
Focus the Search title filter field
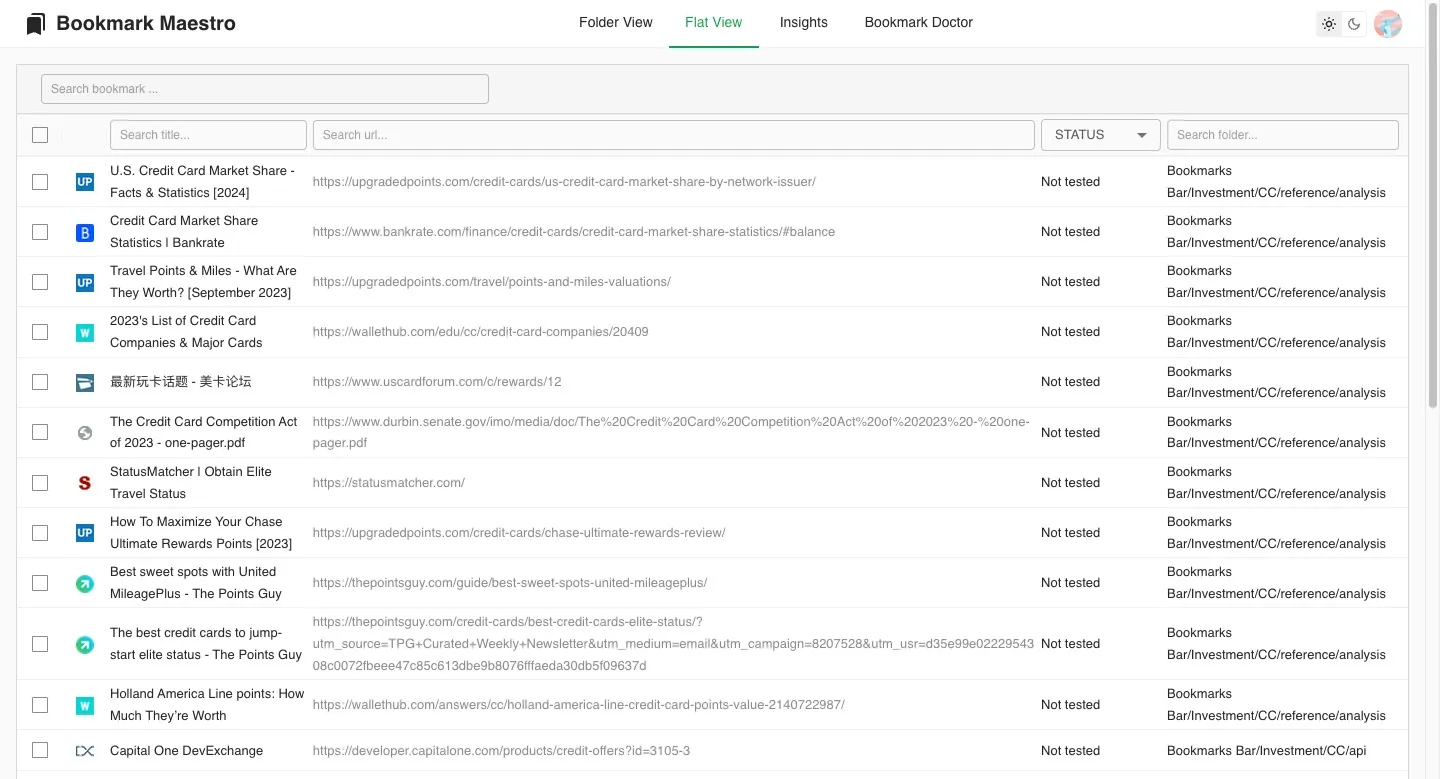click(208, 135)
